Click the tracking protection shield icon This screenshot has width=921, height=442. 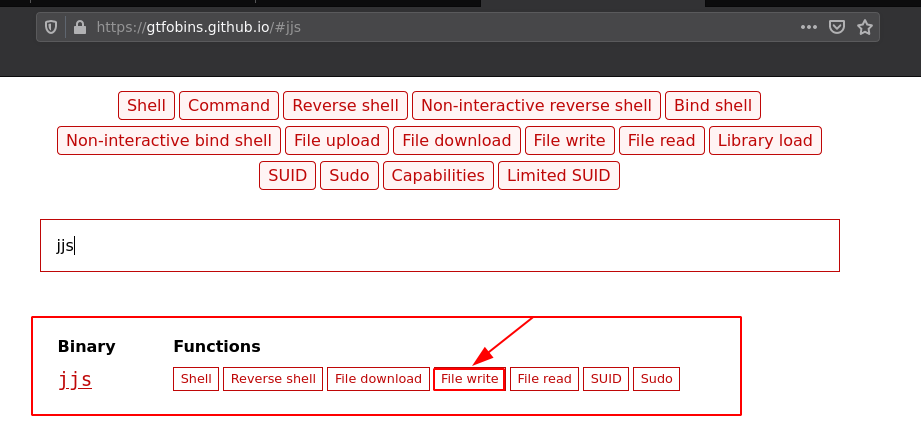[x=53, y=27]
